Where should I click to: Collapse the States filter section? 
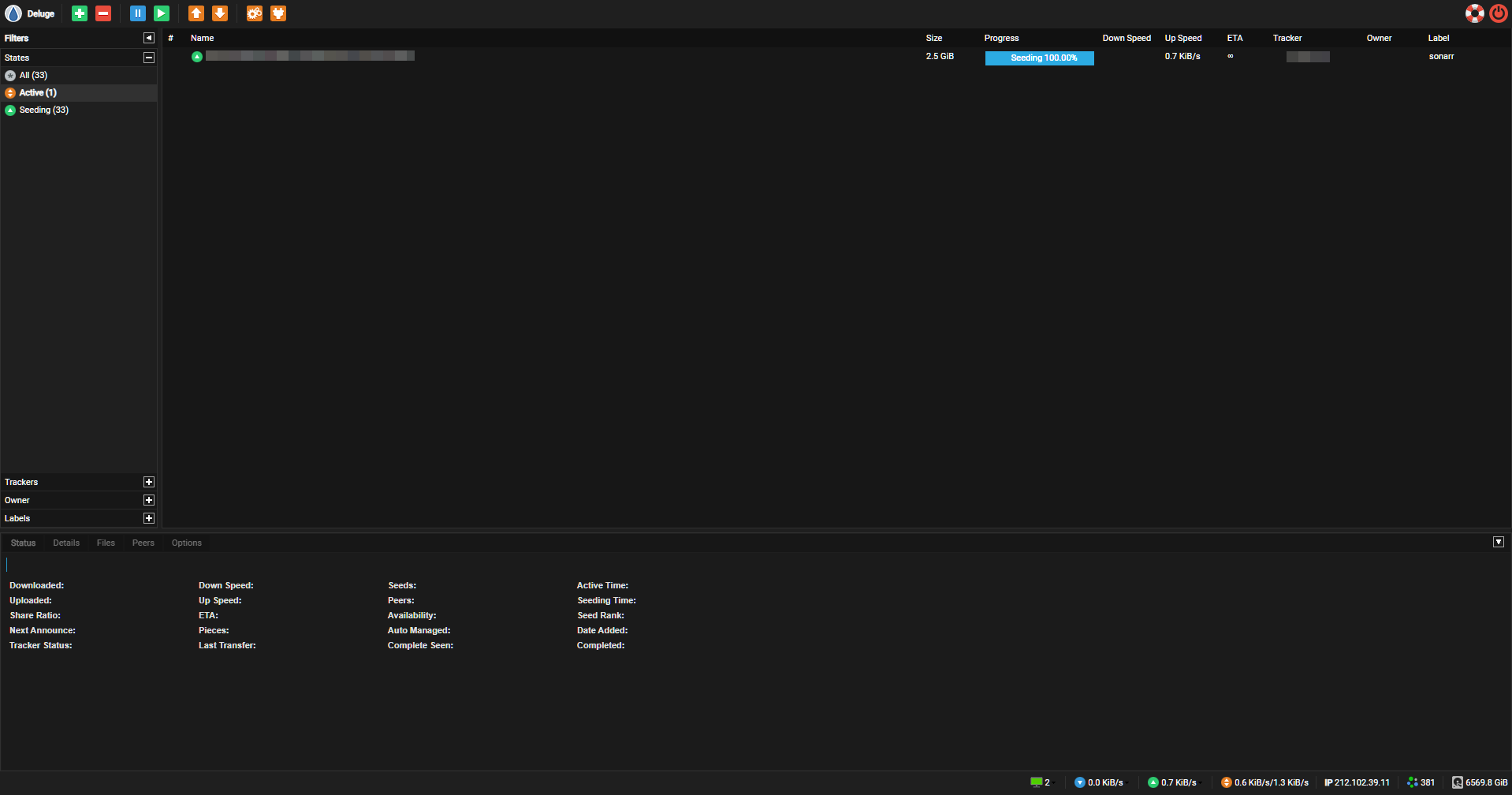pos(148,58)
